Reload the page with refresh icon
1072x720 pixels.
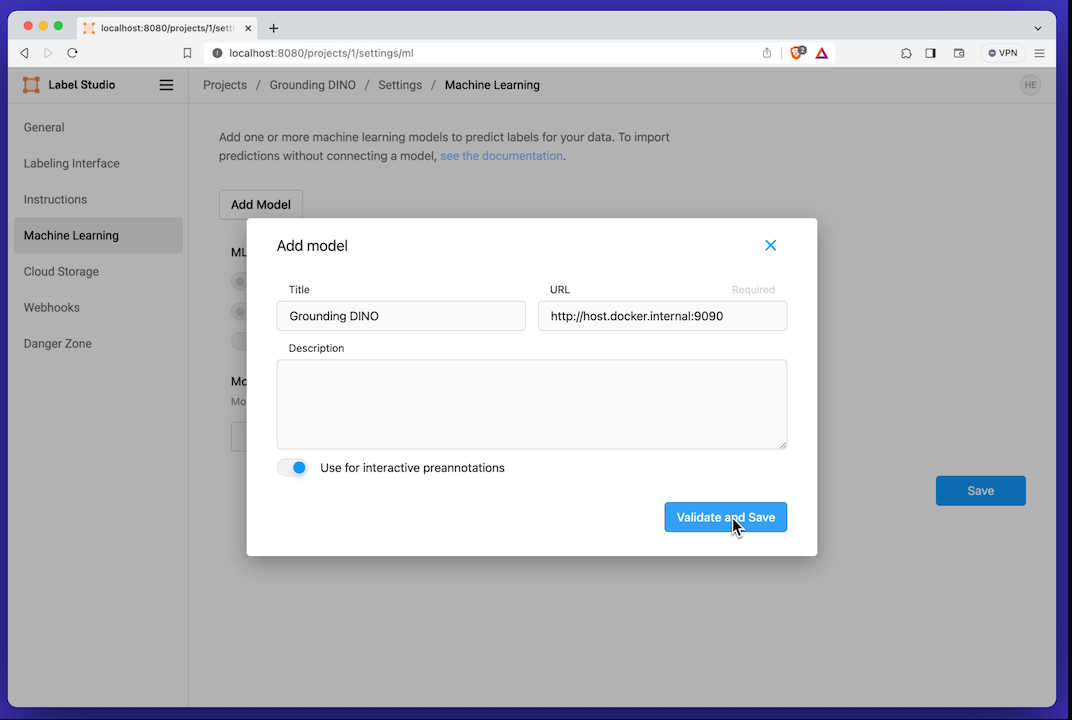72,53
